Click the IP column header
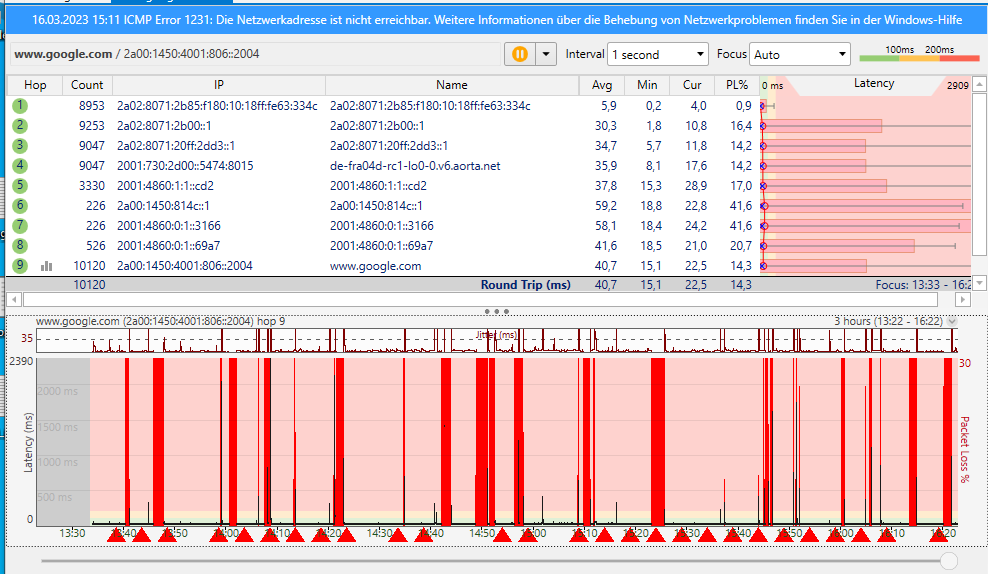The height and width of the screenshot is (574, 988). tap(218, 85)
